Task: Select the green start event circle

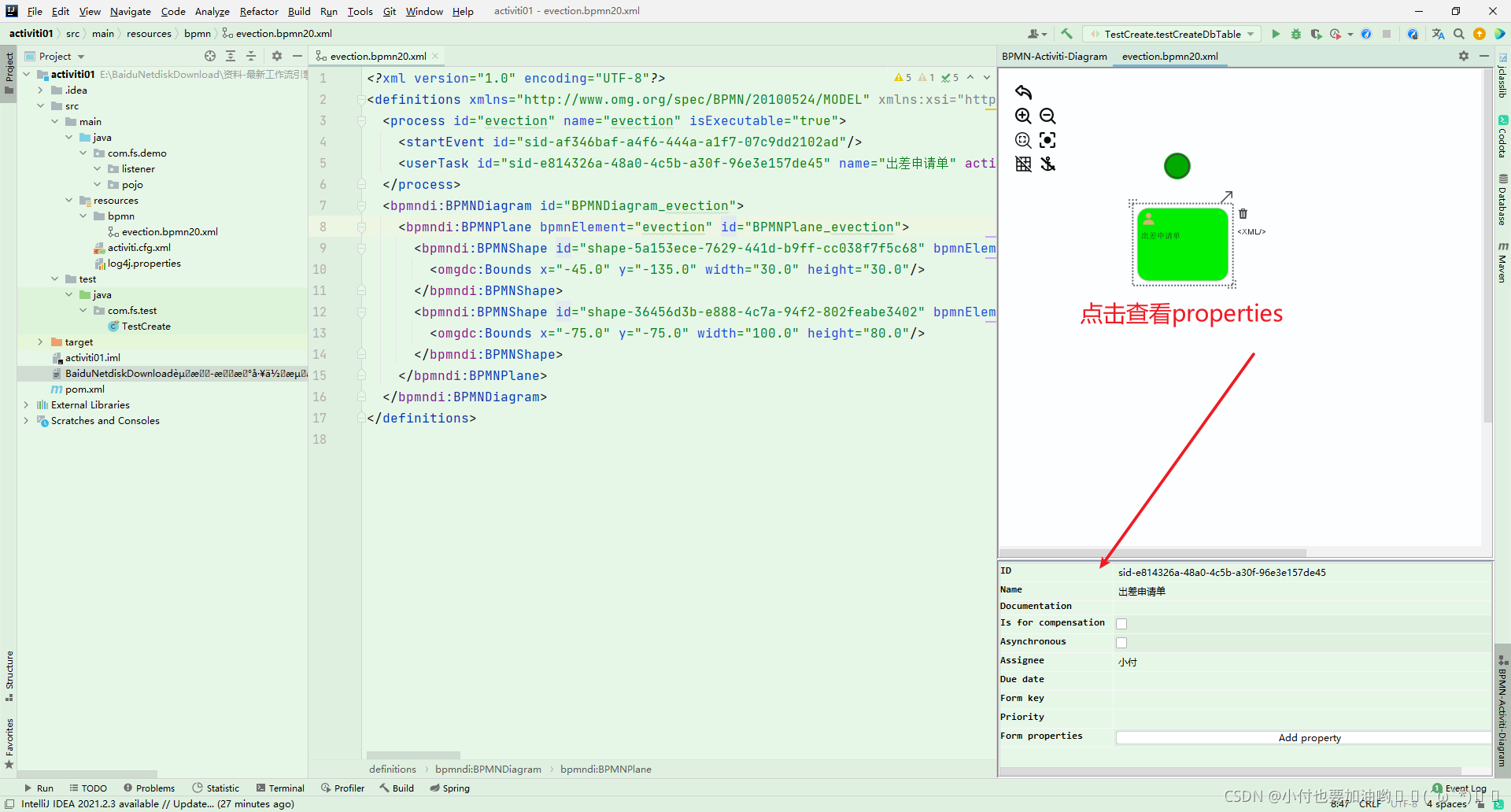Action: click(1177, 166)
